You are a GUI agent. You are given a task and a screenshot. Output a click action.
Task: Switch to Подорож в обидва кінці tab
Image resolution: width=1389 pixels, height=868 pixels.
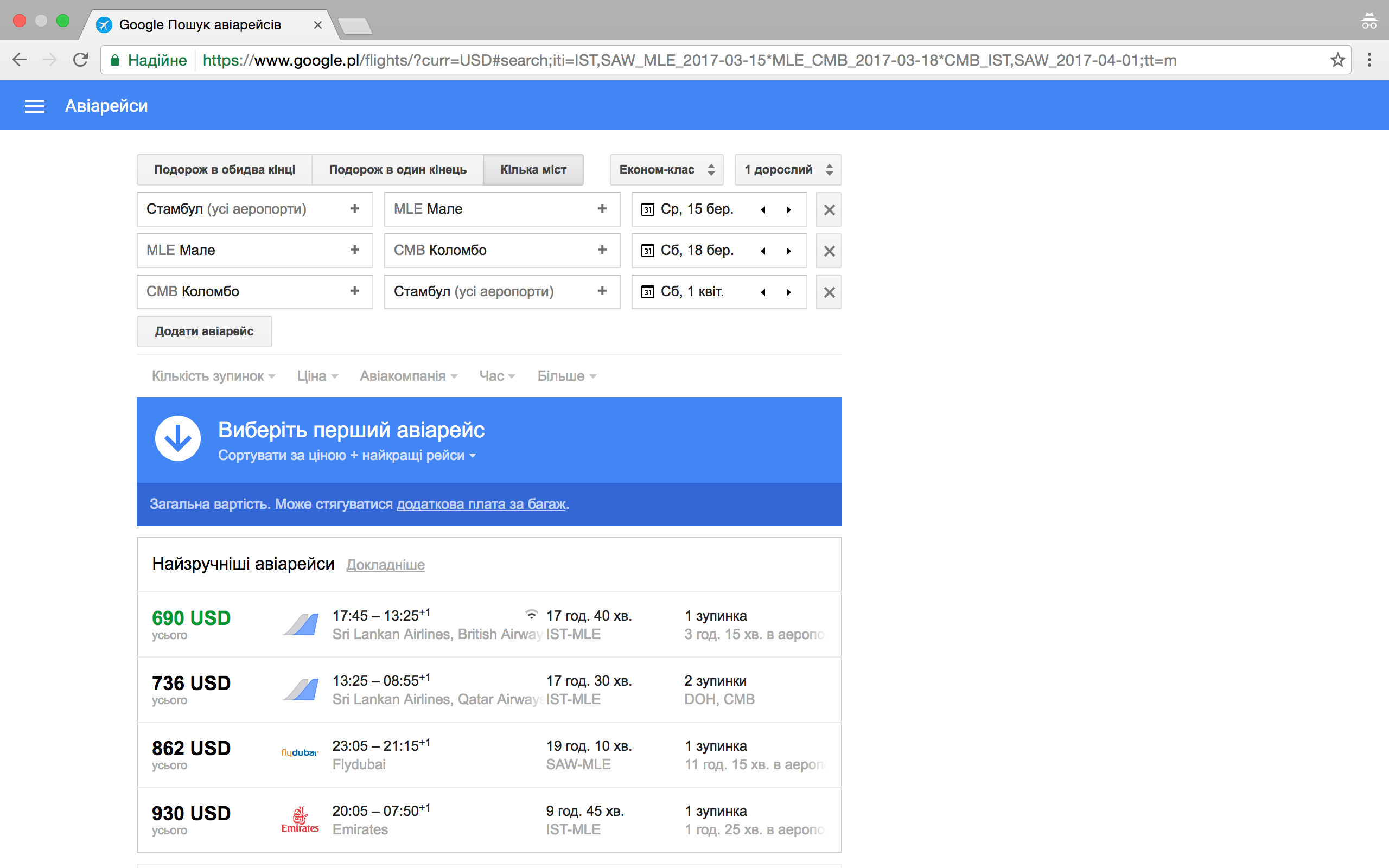point(225,169)
